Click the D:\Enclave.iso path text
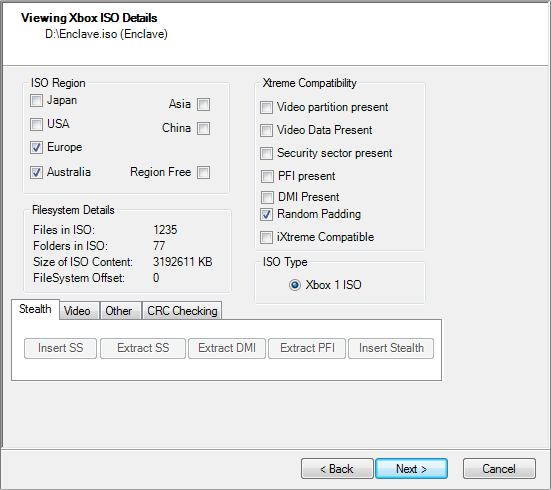Viewport: 551px width, 490px height. pyautogui.click(x=106, y=34)
